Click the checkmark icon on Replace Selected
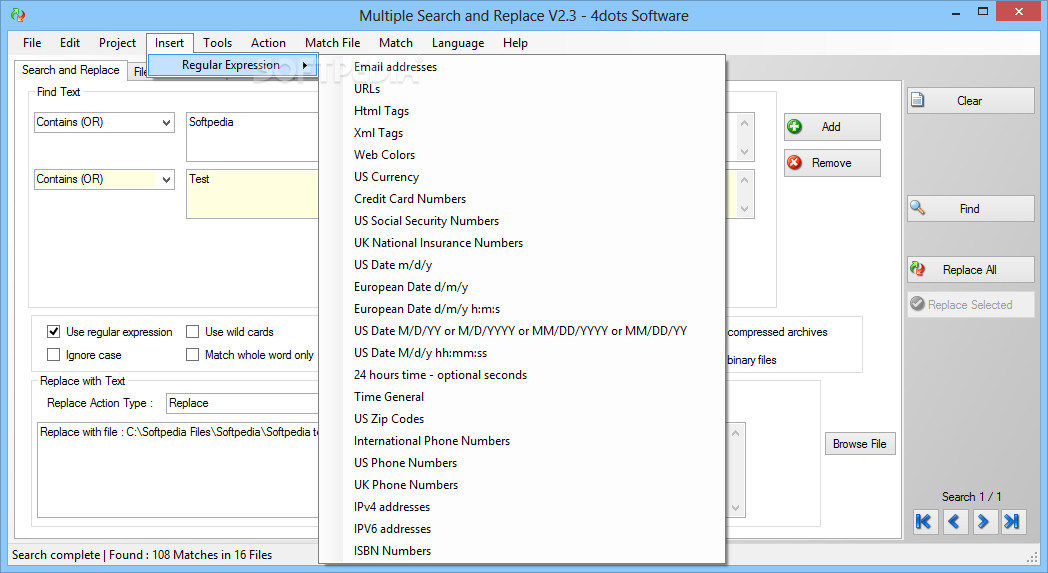The height and width of the screenshot is (573, 1048). coord(918,304)
